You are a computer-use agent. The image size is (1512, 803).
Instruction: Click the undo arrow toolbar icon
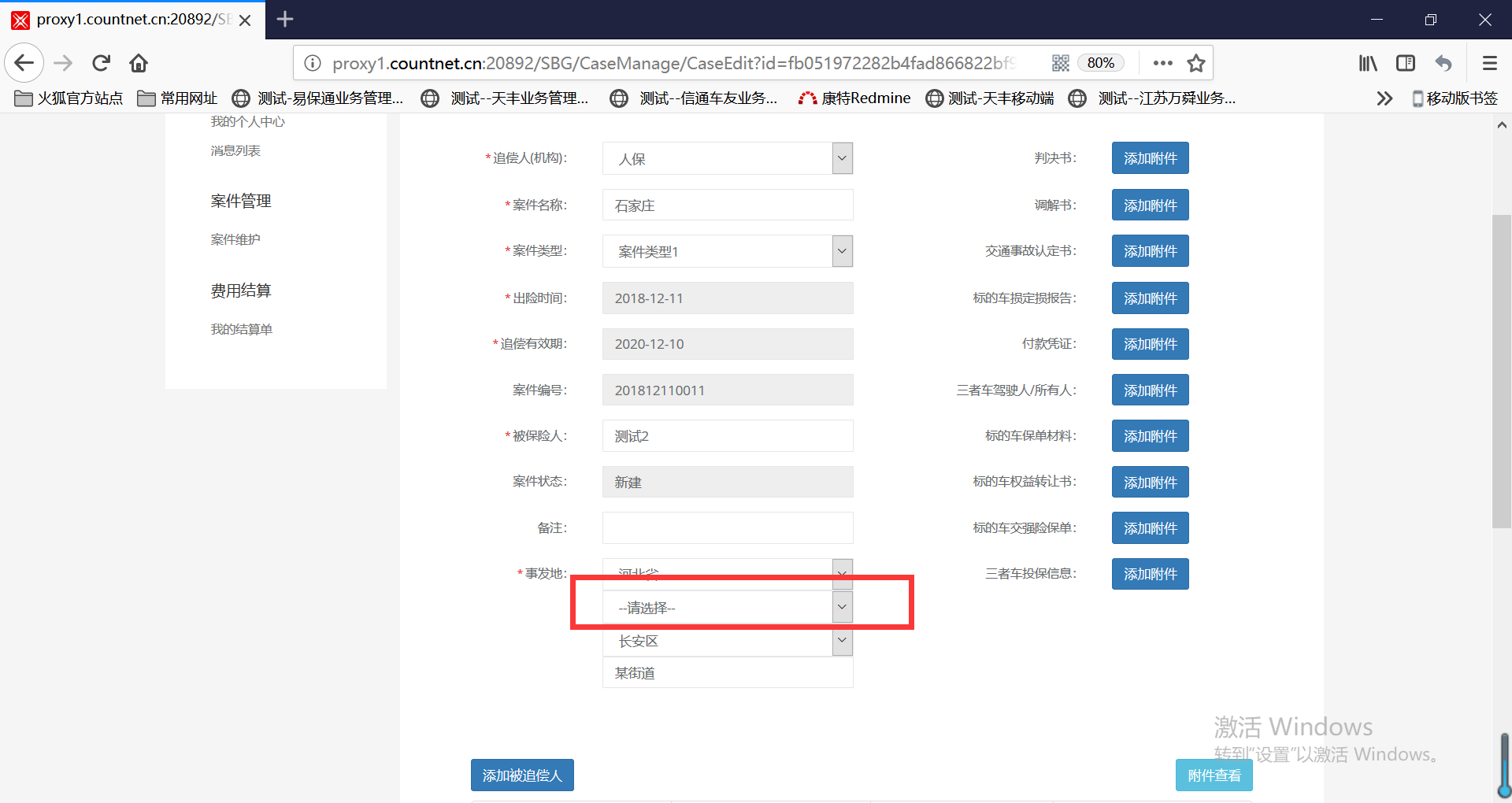pyautogui.click(x=1443, y=63)
